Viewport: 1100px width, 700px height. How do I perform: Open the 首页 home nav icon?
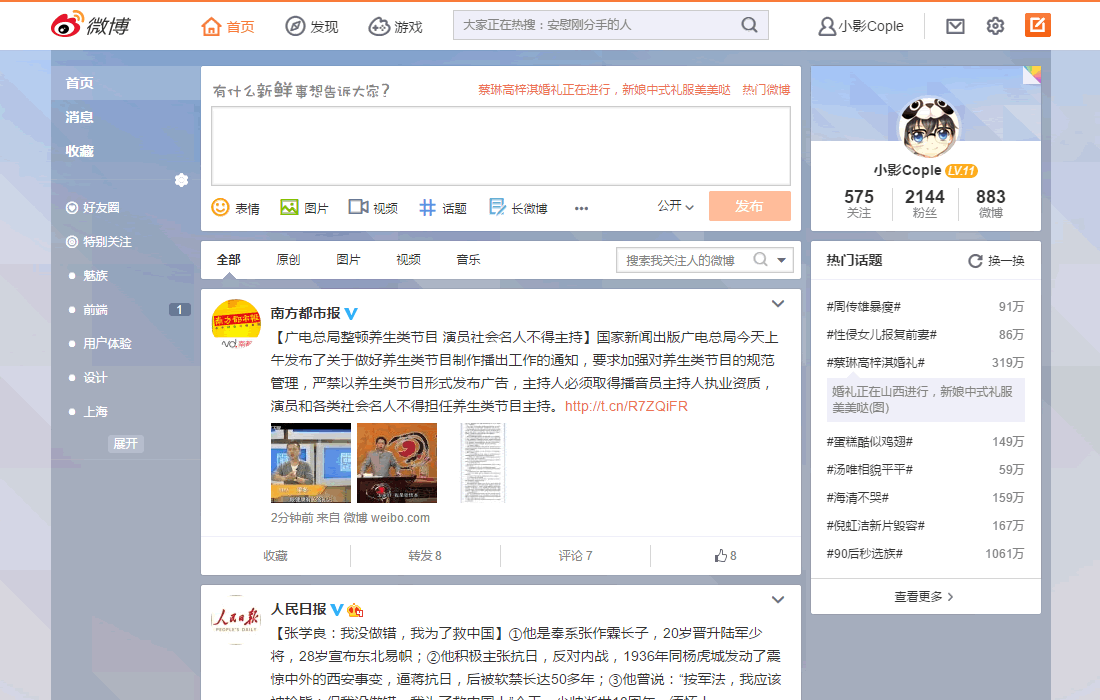click(x=211, y=27)
